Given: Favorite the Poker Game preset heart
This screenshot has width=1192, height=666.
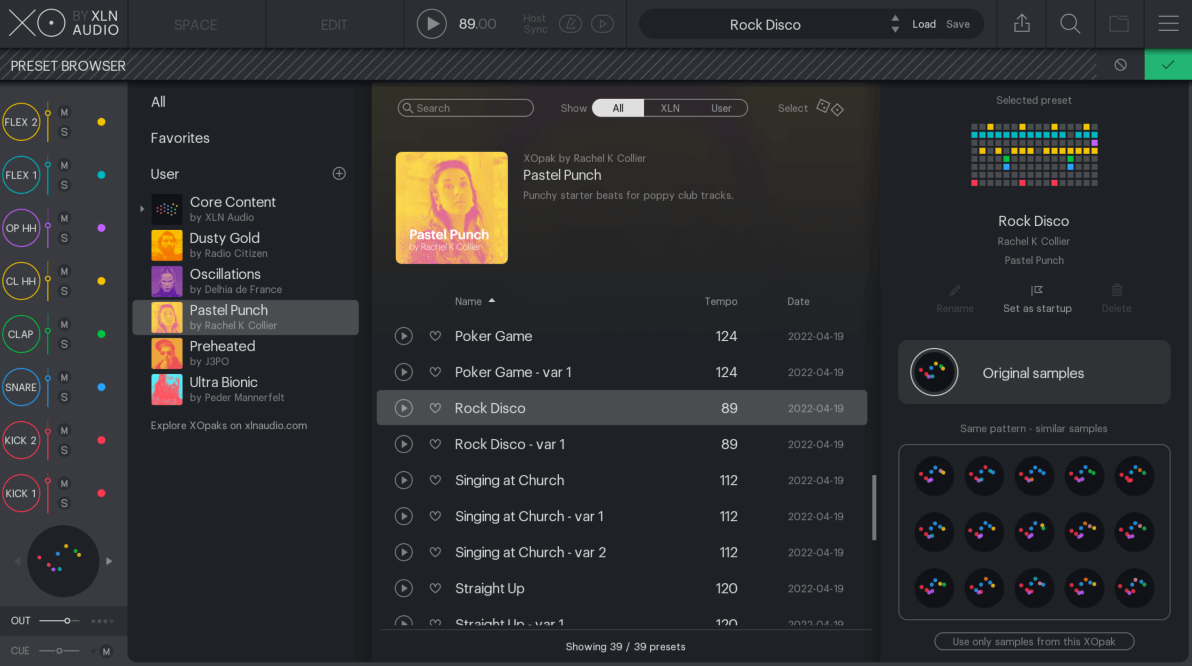Looking at the screenshot, I should [435, 336].
